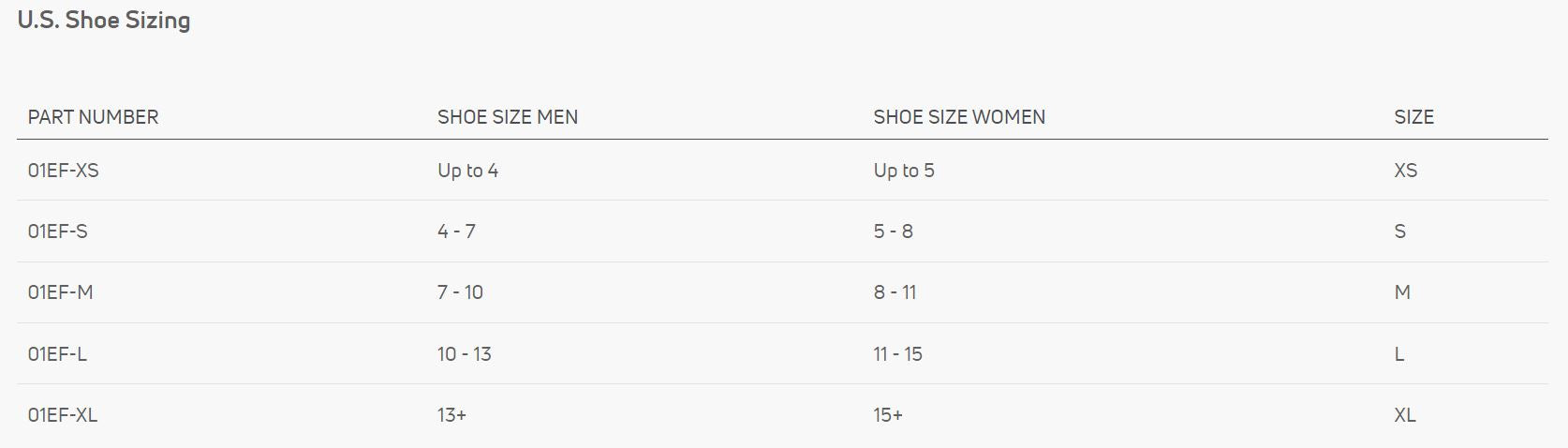Select the women's 'Up to 5' cell
Viewport: 1568px width, 448px height.
point(903,171)
